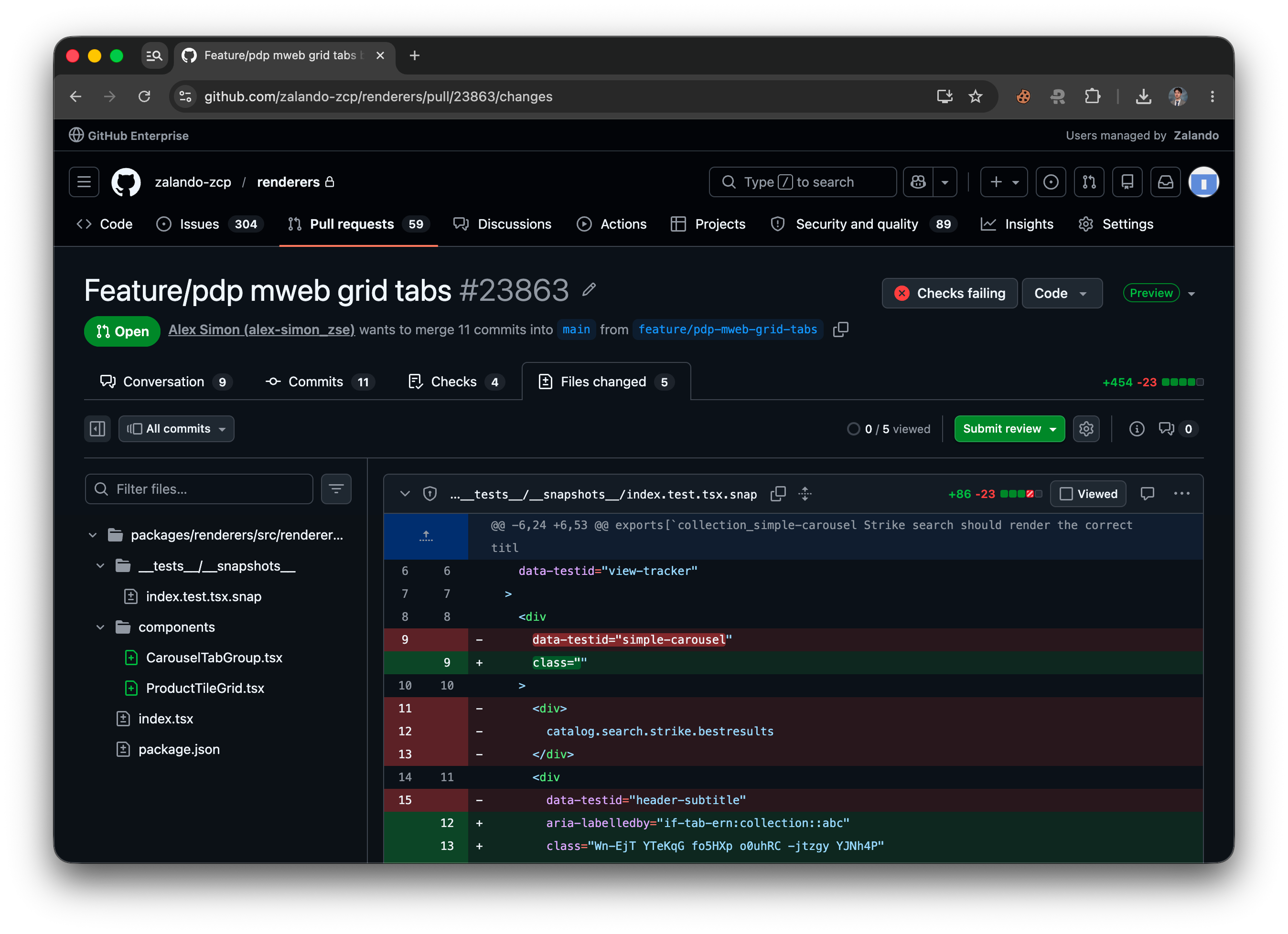Copy the index.test.tsx.snap file path
The height and width of the screenshot is (934, 1288).
778,495
